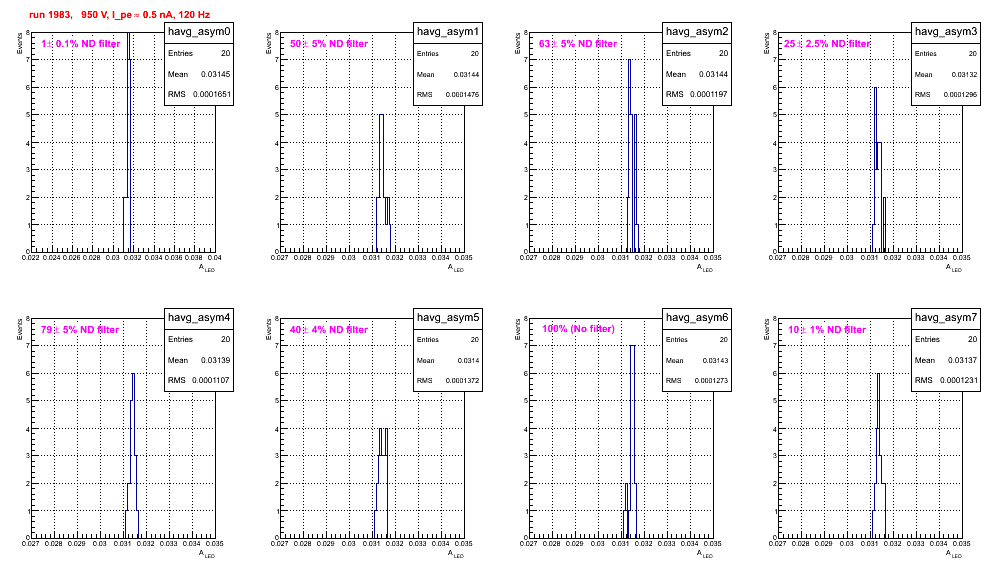The image size is (996, 572).
Task: Click the '1± 0.1% ND filter' label
Action: [x=81, y=44]
